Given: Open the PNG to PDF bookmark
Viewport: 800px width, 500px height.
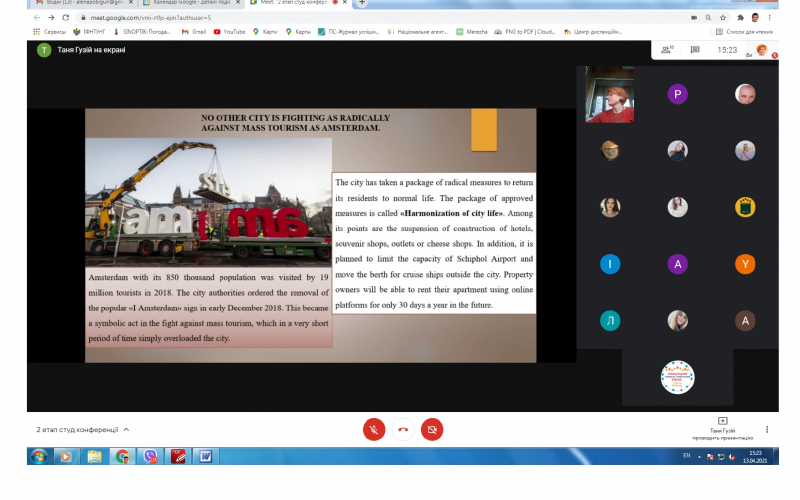Looking at the screenshot, I should tap(525, 32).
